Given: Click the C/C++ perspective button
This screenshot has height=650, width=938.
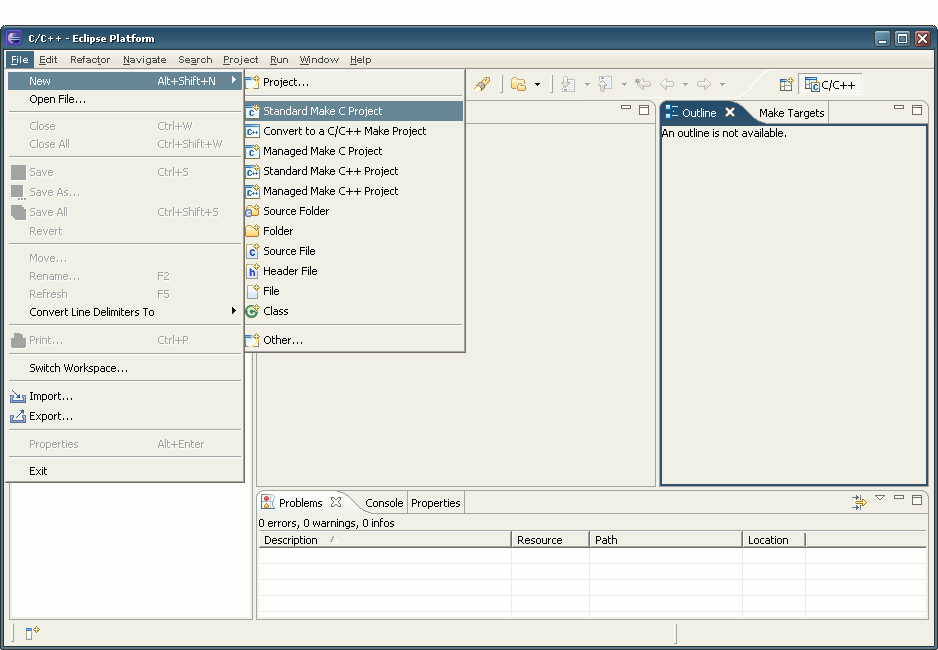Looking at the screenshot, I should (830, 85).
